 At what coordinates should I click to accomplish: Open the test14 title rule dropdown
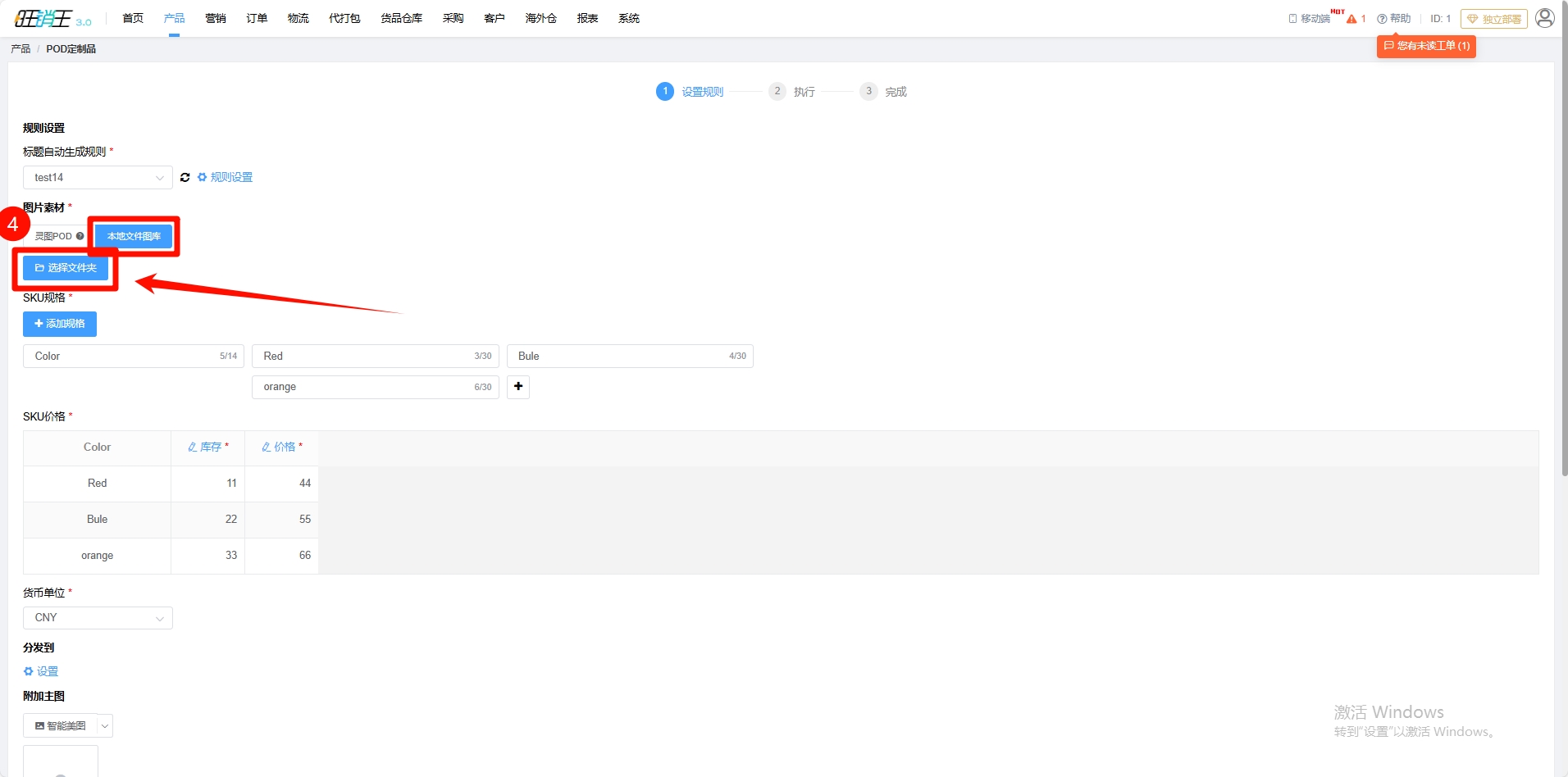click(x=98, y=178)
